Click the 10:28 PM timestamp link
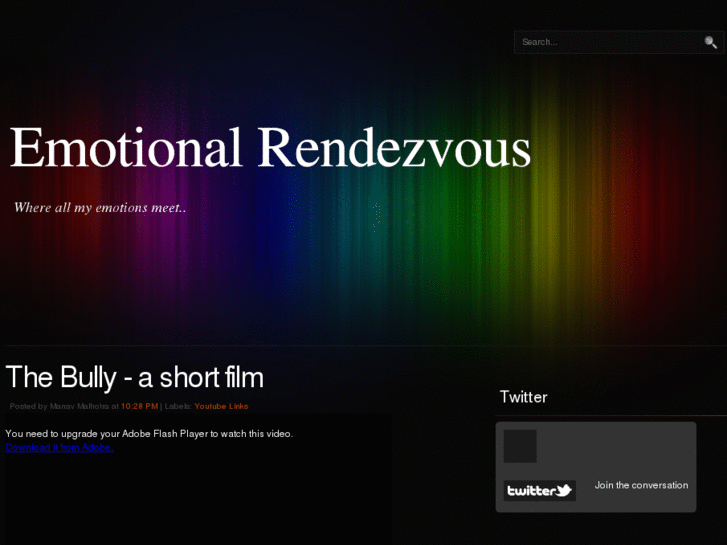The height and width of the screenshot is (545, 727). (140, 406)
